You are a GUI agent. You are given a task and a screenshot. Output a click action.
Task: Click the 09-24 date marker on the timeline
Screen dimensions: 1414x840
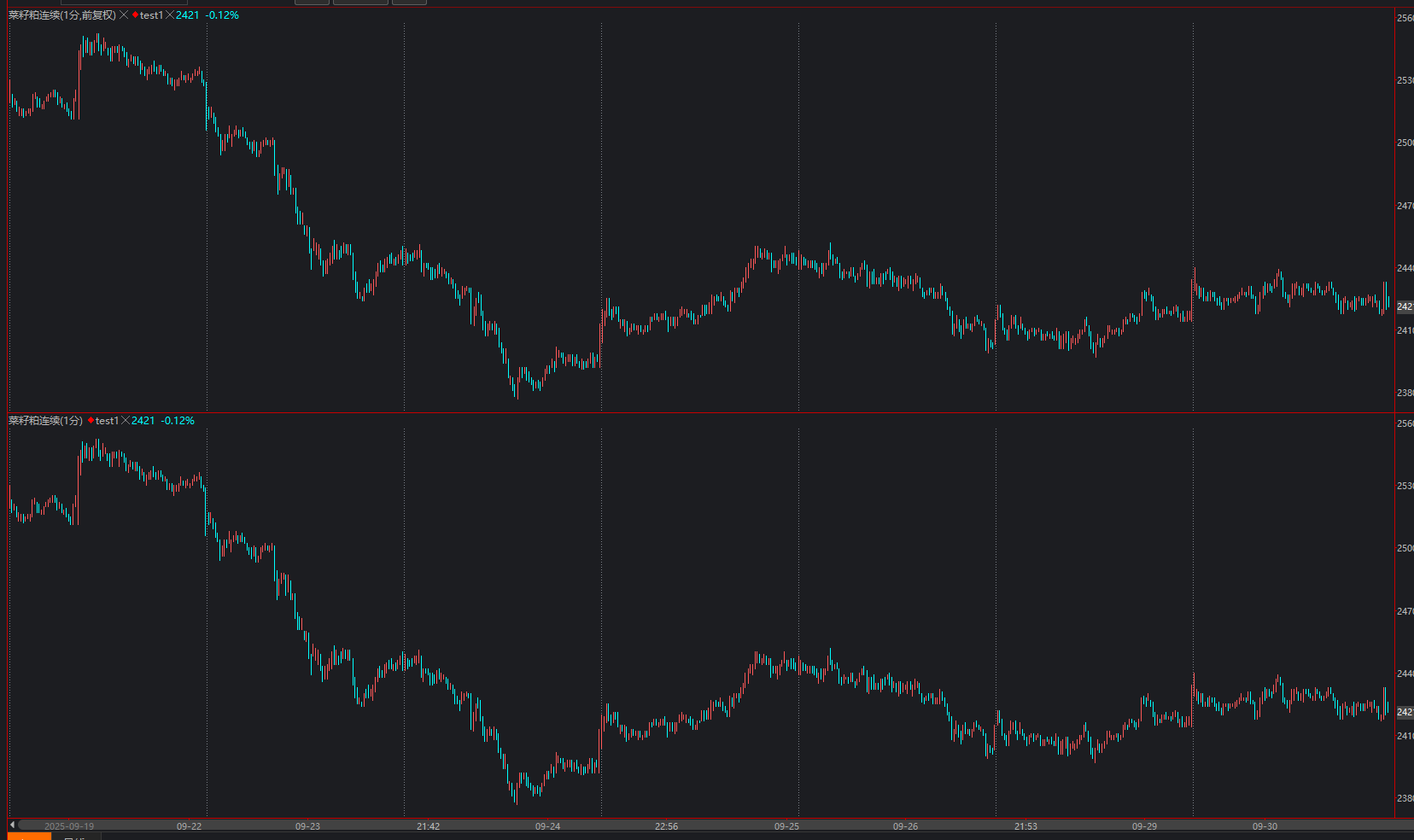point(547,826)
